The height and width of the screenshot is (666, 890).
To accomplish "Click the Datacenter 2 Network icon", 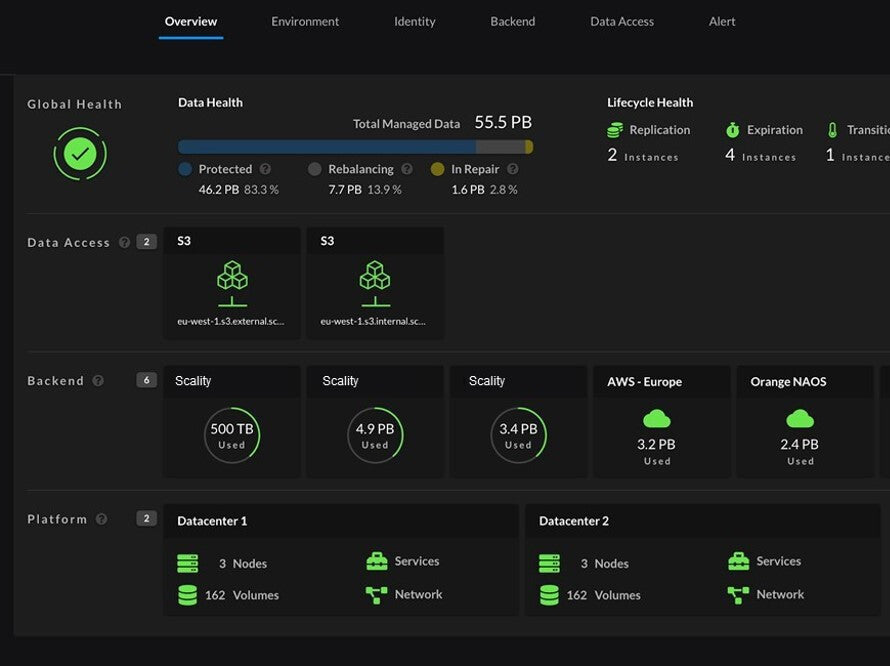I will click(x=738, y=595).
